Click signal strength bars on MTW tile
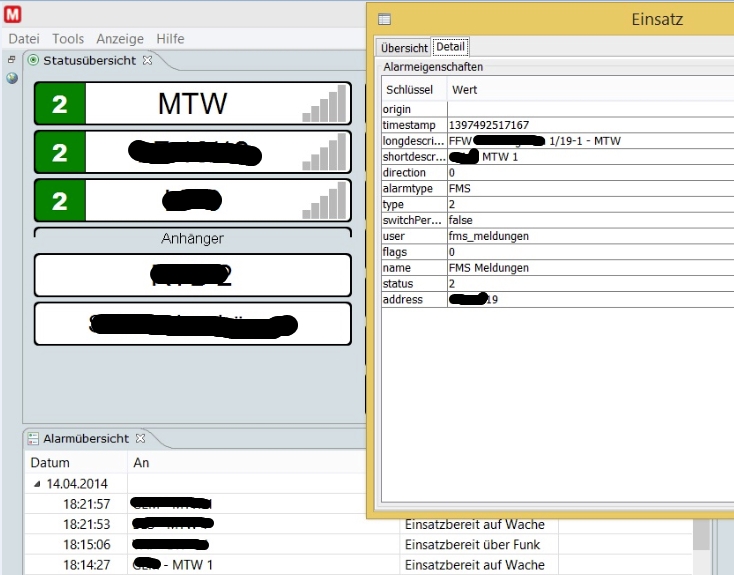The height and width of the screenshot is (575, 734). [x=324, y=103]
